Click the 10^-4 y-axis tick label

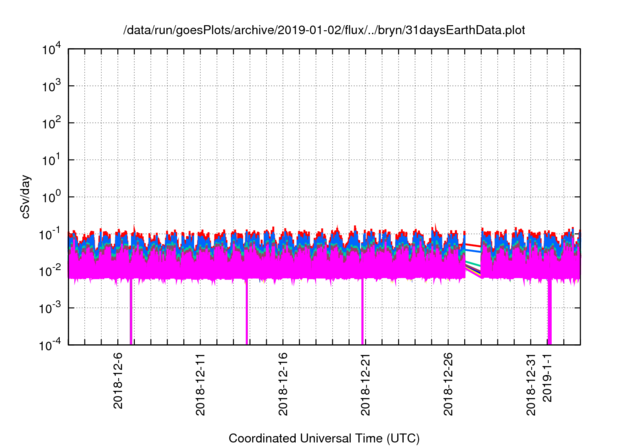point(51,345)
